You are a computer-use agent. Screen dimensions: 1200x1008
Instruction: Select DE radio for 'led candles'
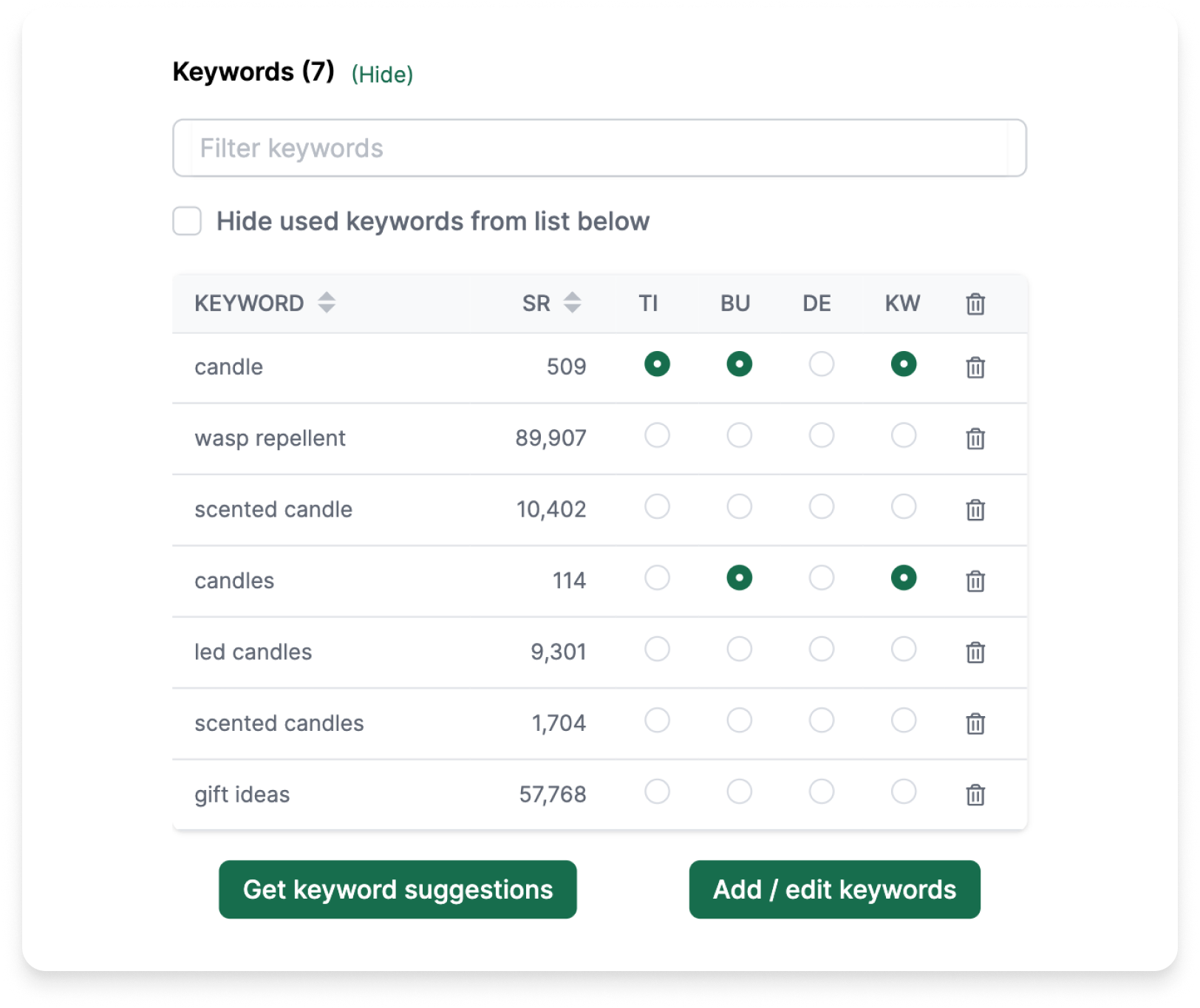(x=821, y=650)
